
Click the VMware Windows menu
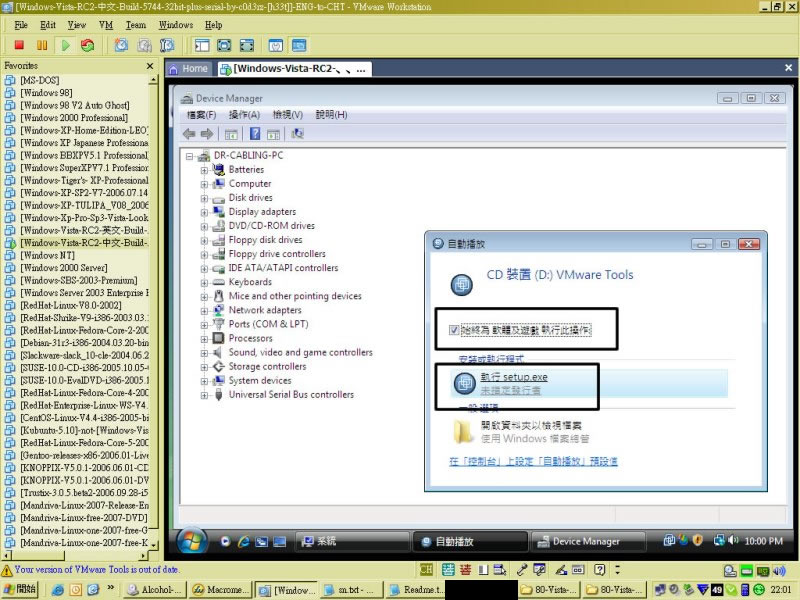click(176, 25)
